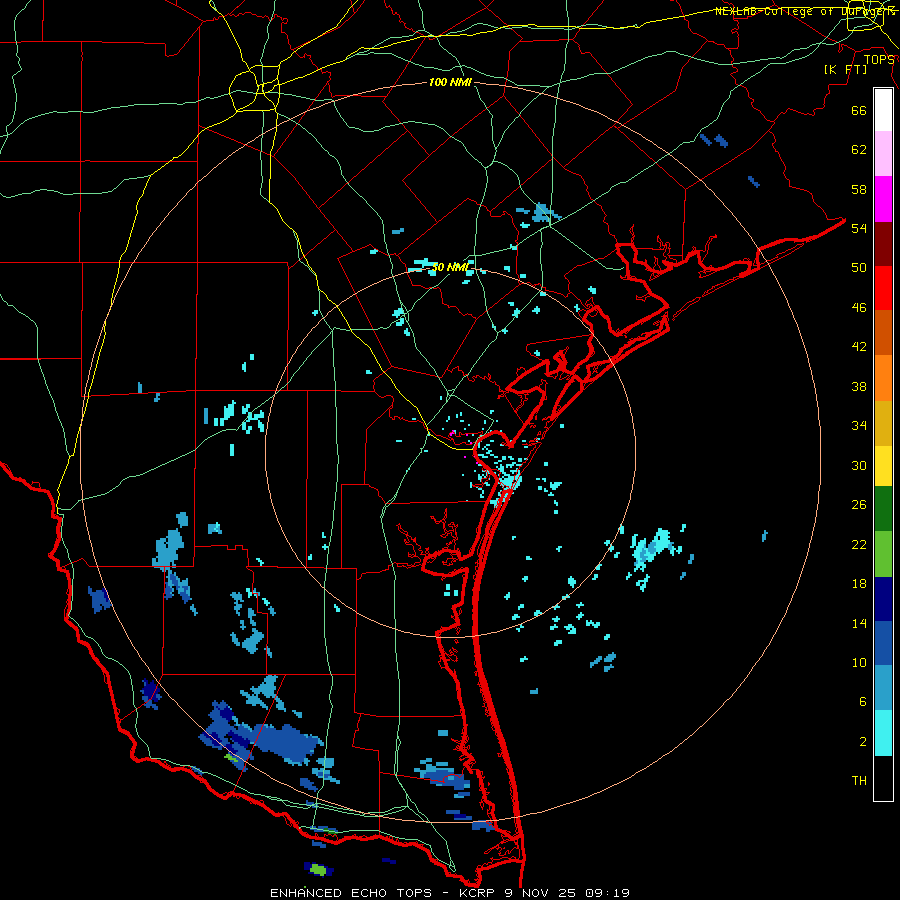Click the white swatch in the tops legend
This screenshot has width=900, height=900.
pyautogui.click(x=883, y=110)
